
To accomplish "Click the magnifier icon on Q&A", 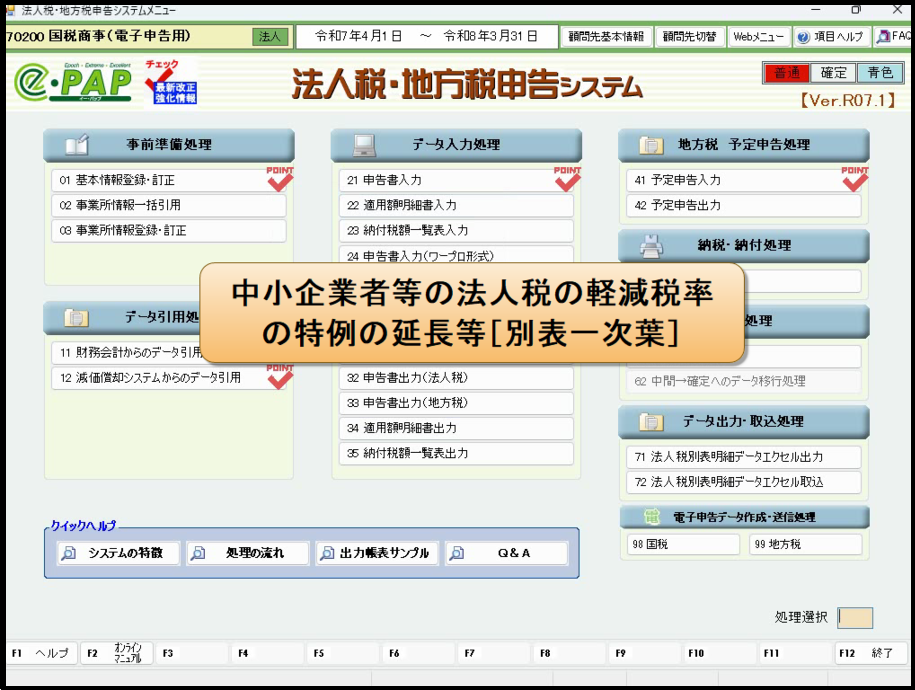I will (457, 553).
